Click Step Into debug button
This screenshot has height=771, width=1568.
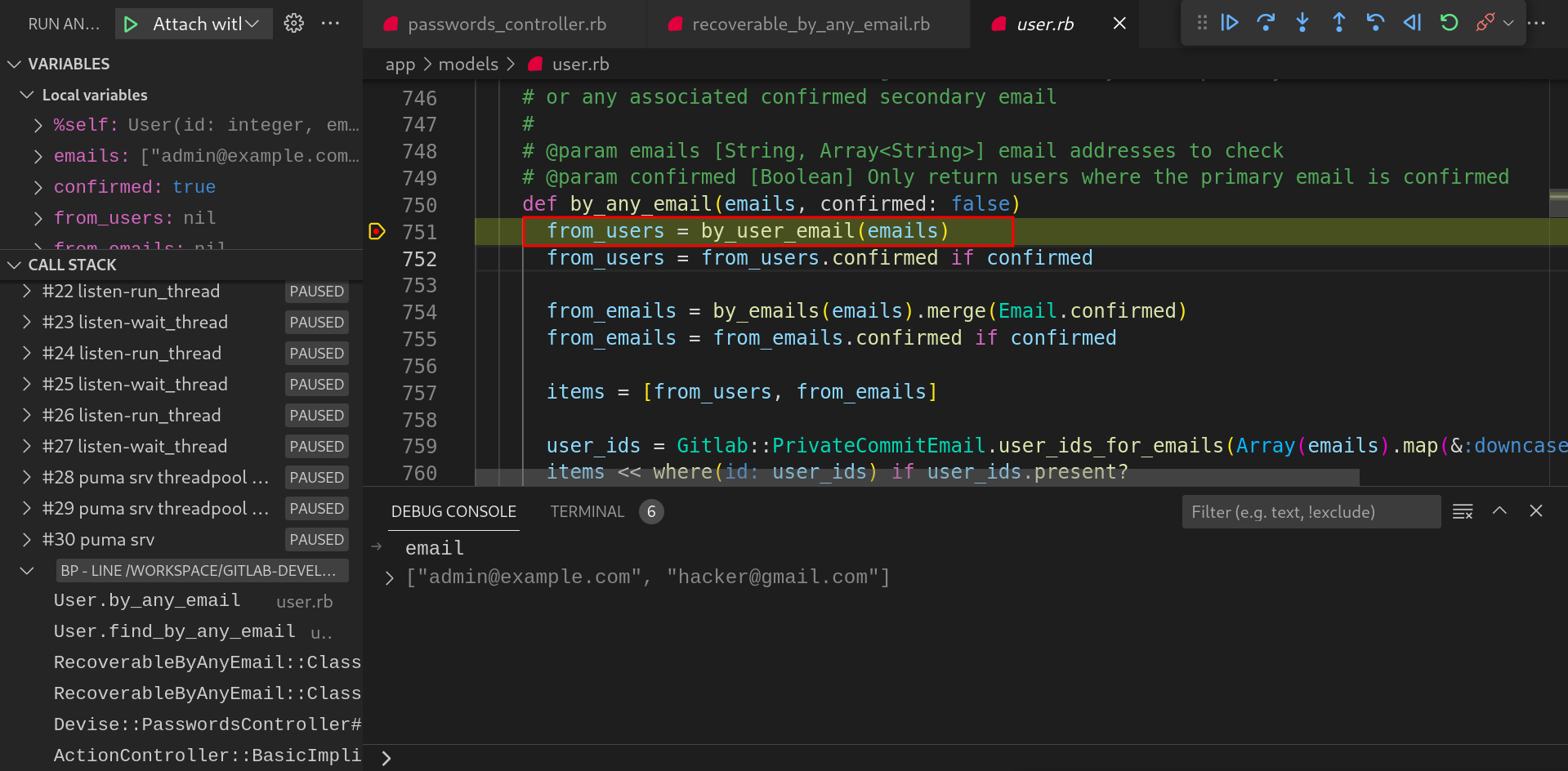coord(1302,23)
